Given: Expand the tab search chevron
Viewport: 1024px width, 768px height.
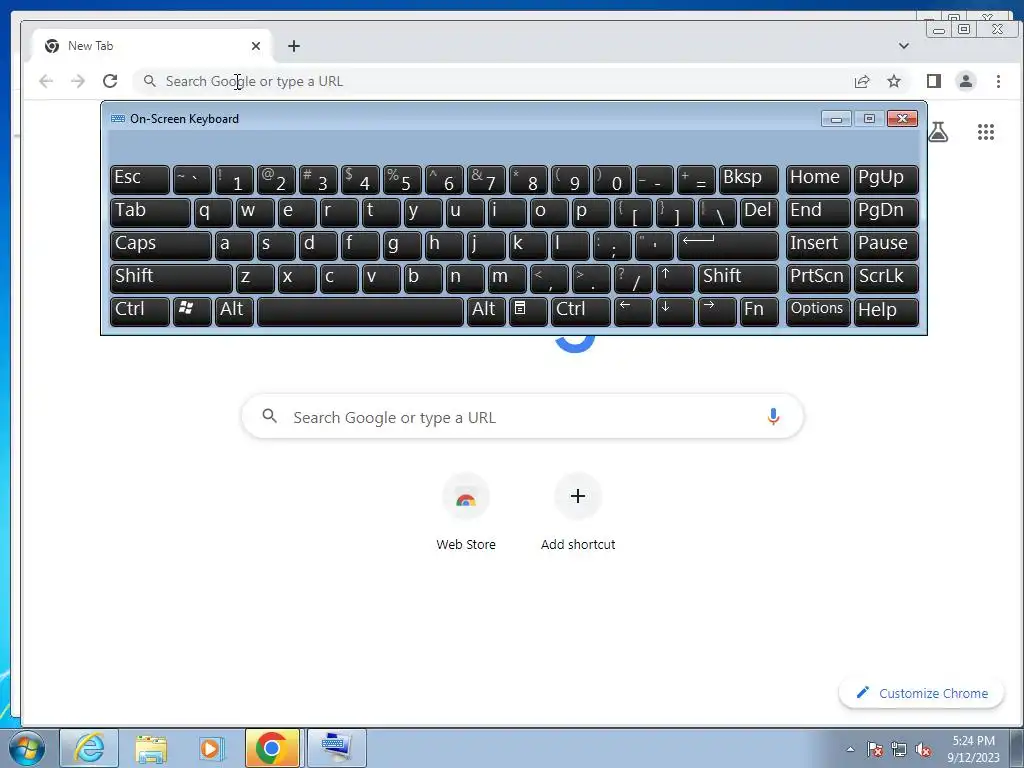Looking at the screenshot, I should [x=904, y=46].
